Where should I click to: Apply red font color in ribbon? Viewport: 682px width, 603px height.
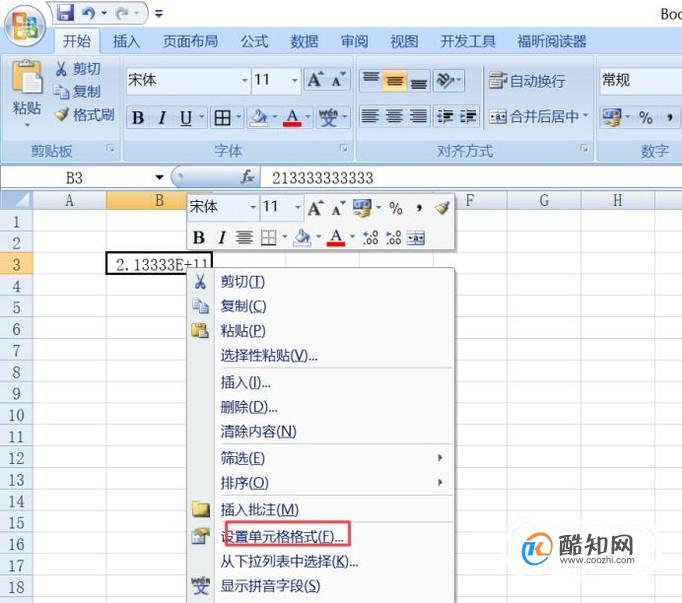tap(292, 117)
